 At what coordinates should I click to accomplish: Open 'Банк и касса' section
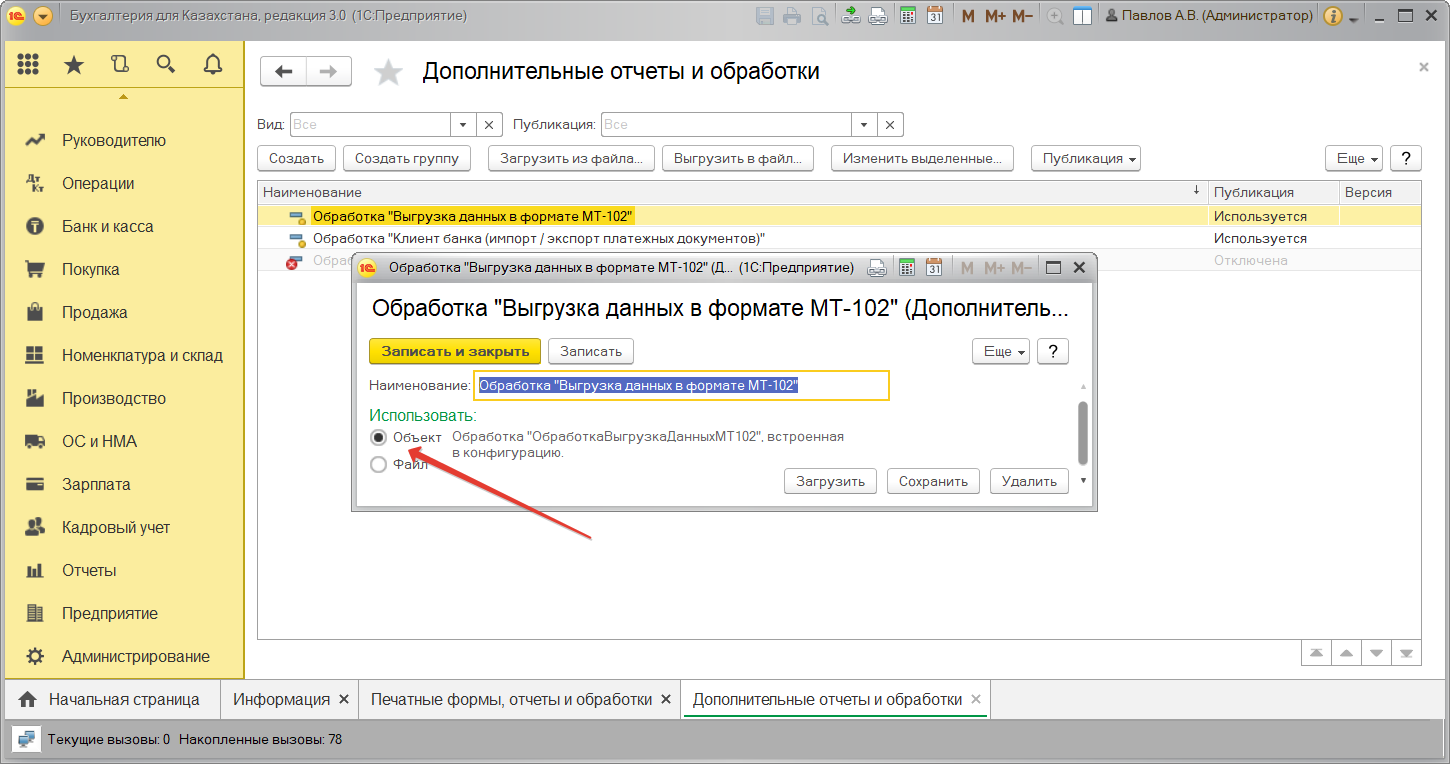coord(107,227)
